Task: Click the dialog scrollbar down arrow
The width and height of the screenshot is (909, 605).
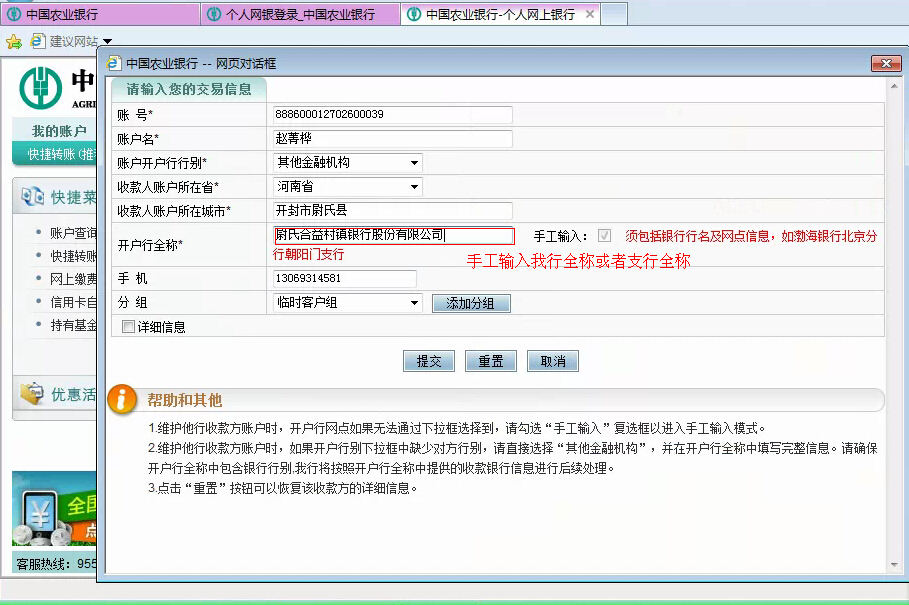Action: click(x=894, y=565)
